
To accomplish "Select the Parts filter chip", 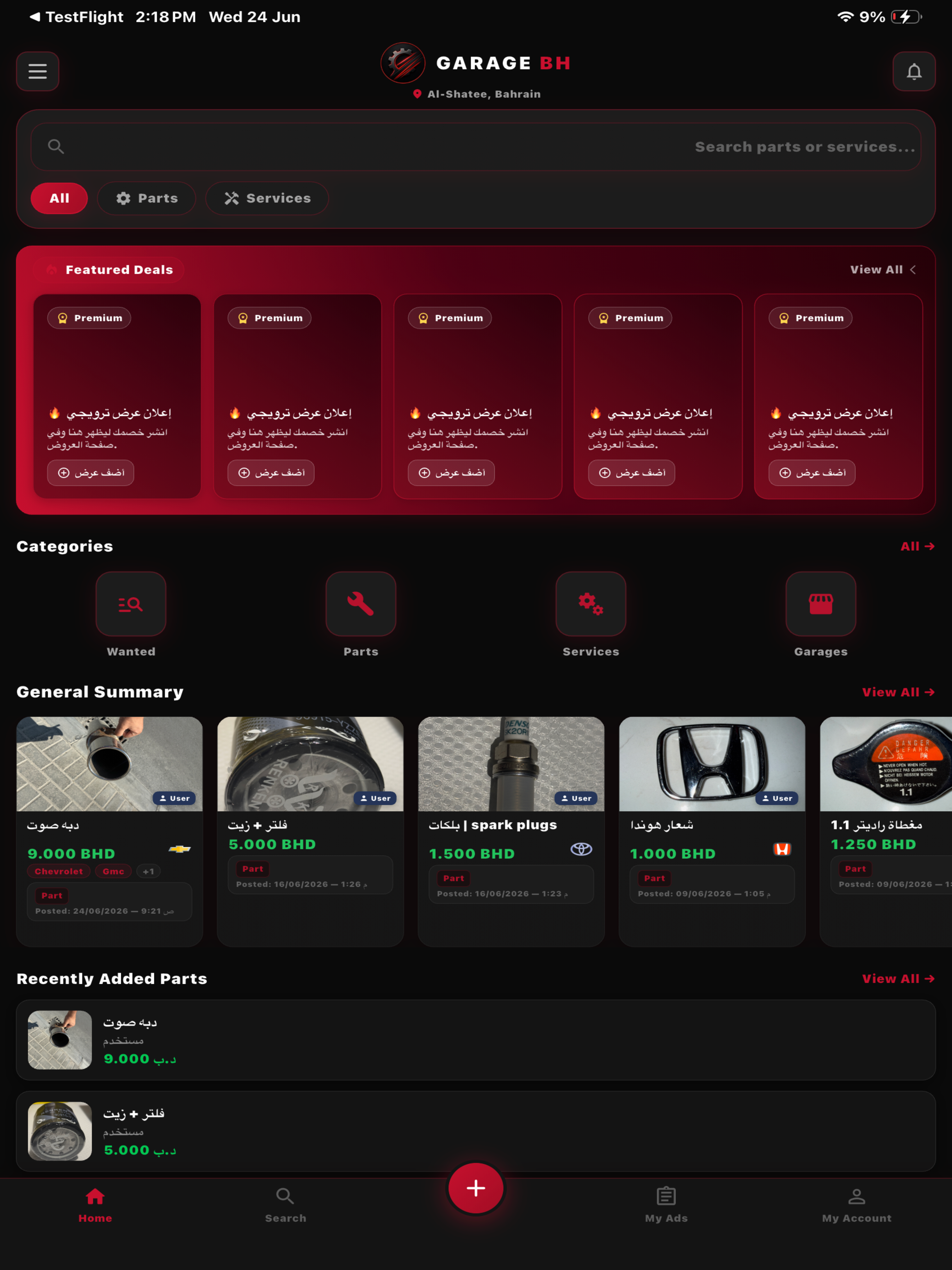I will pos(147,198).
